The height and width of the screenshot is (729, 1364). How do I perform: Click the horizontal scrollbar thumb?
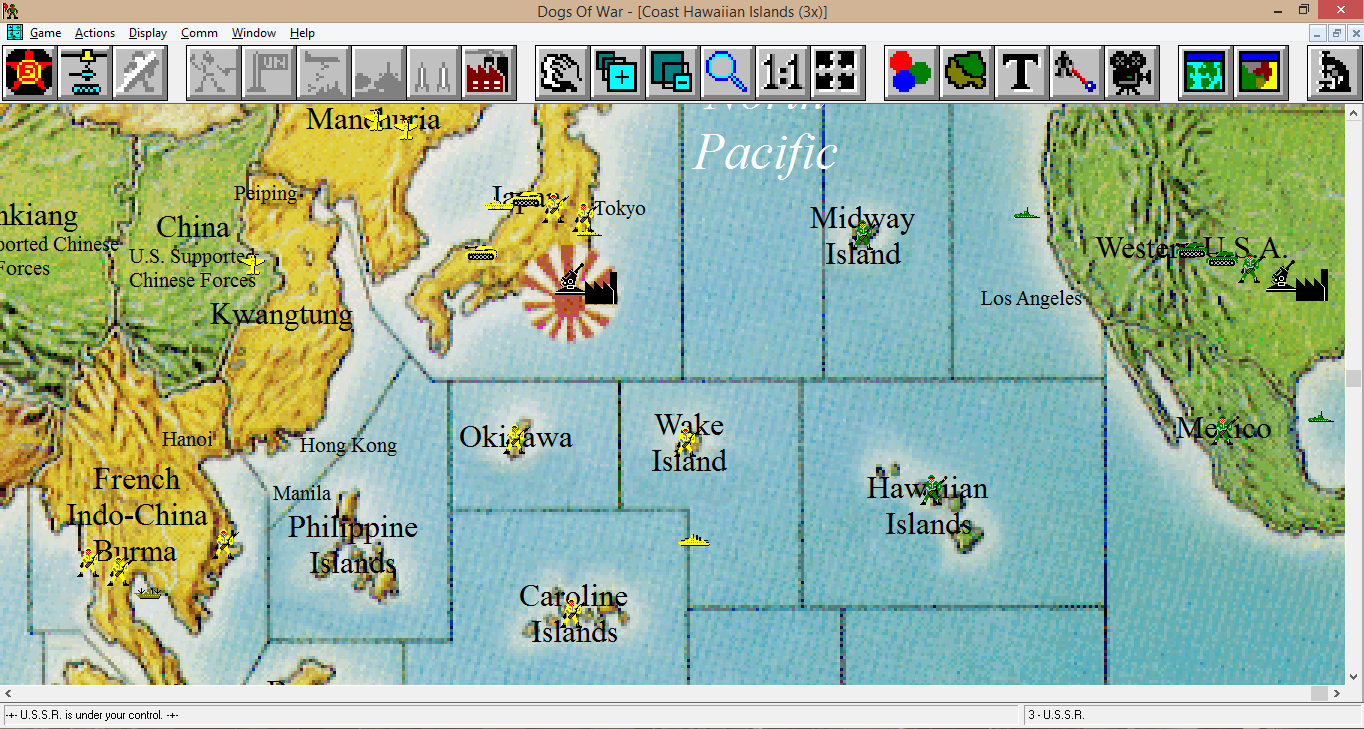click(x=1318, y=693)
